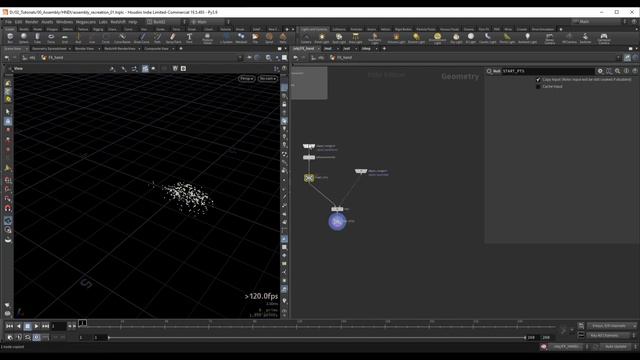The height and width of the screenshot is (360, 640).
Task: Toggle the Cache Input checkbox
Action: 538,87
